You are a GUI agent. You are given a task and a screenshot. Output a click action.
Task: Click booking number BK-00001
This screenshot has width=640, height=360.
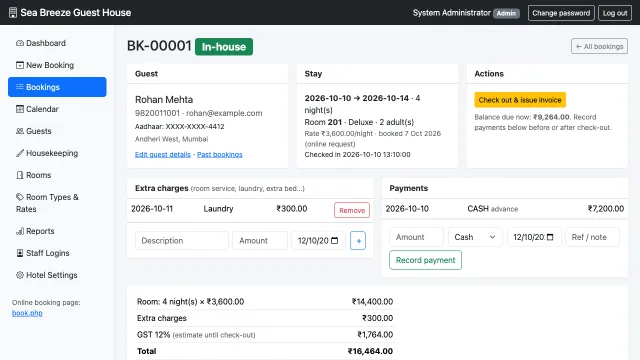[159, 46]
